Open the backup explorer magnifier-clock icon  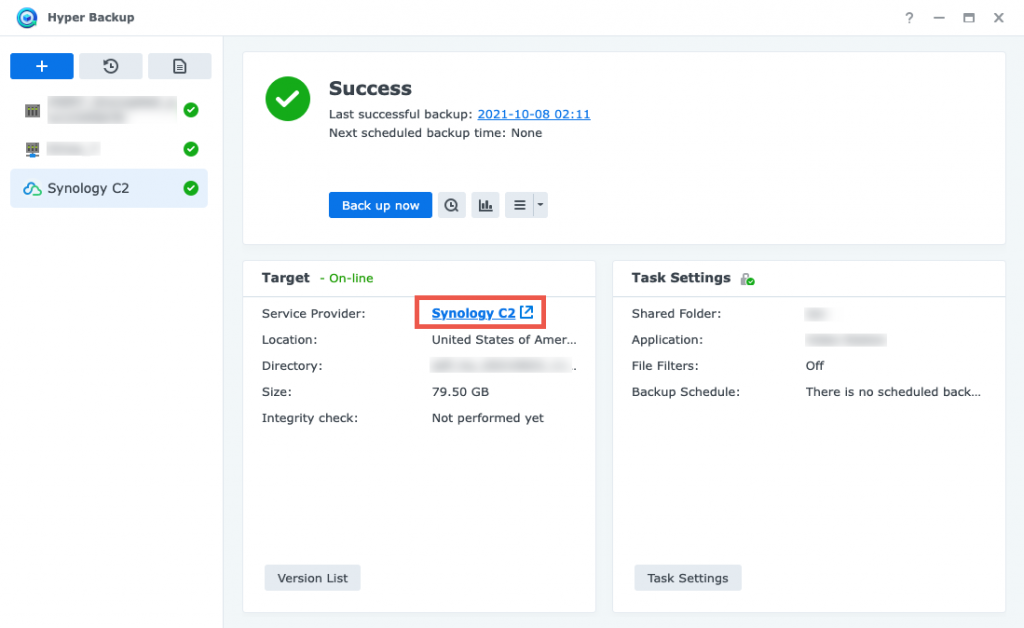point(451,205)
